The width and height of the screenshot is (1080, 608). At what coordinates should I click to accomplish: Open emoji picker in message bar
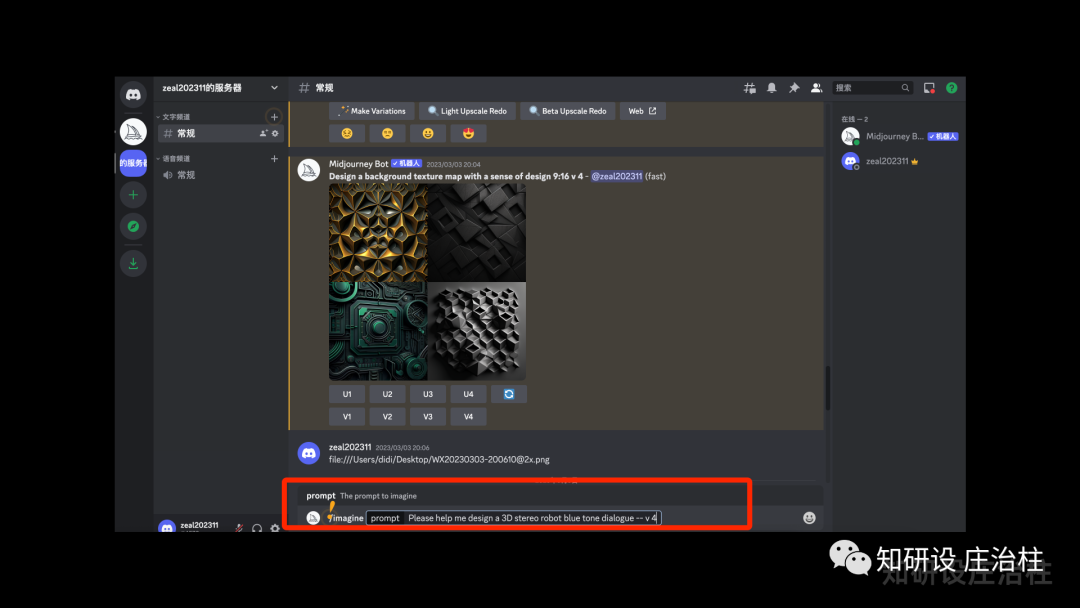[809, 518]
